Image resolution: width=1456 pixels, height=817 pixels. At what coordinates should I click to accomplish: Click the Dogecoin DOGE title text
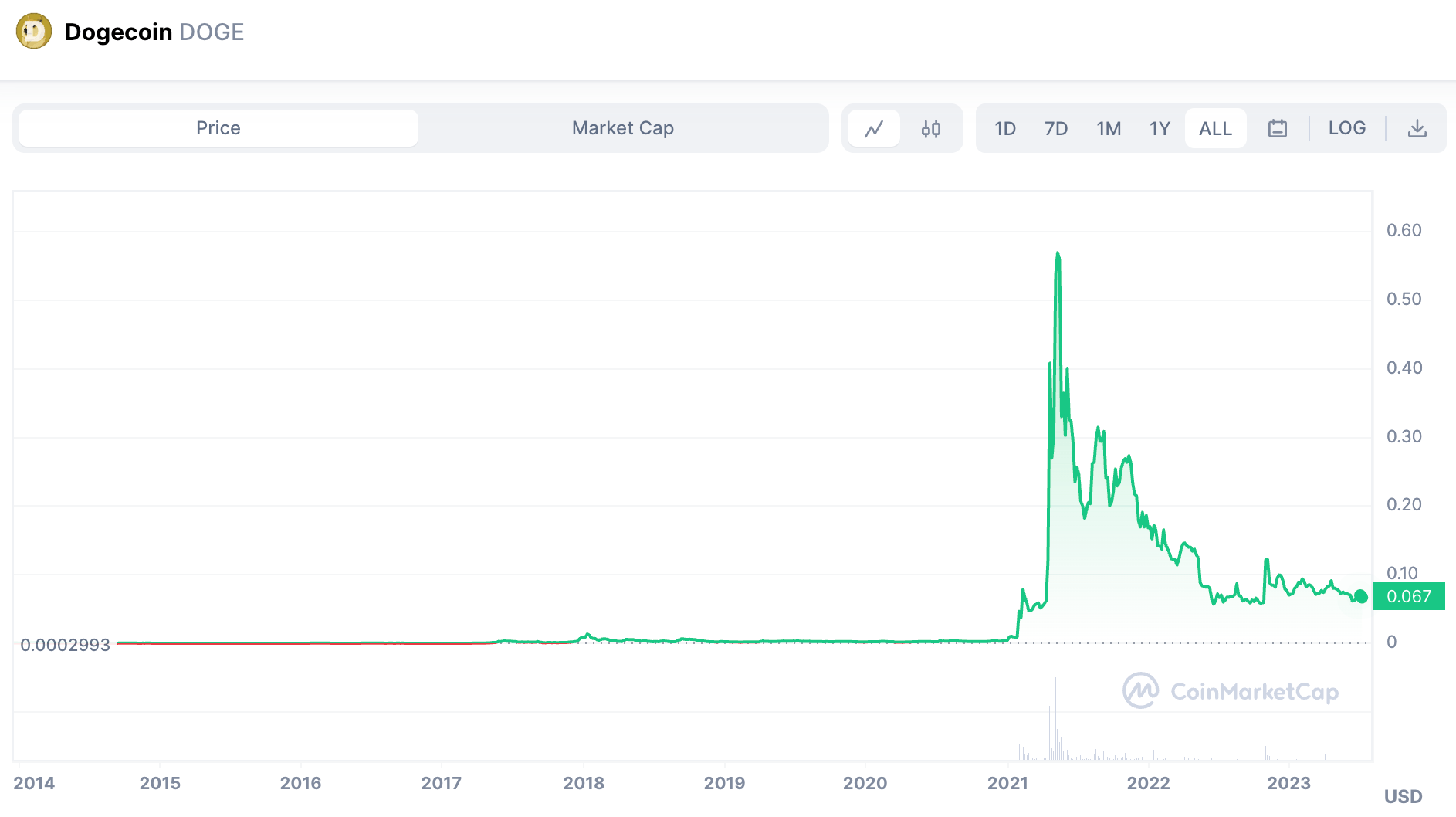click(x=154, y=32)
